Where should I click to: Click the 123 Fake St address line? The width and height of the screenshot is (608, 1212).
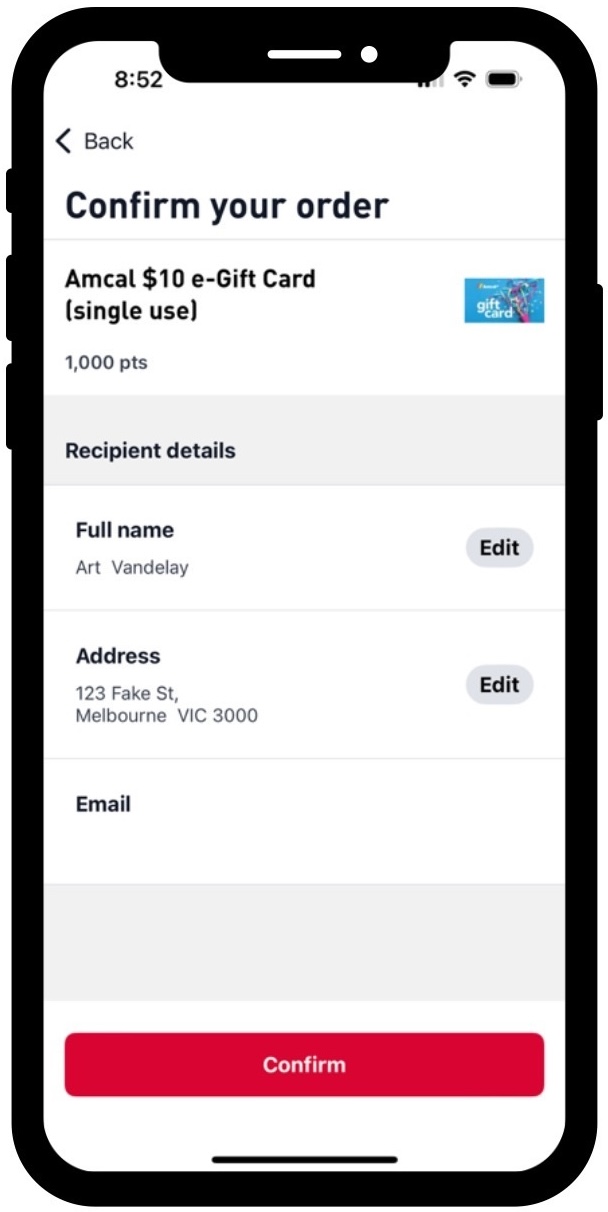(x=127, y=692)
